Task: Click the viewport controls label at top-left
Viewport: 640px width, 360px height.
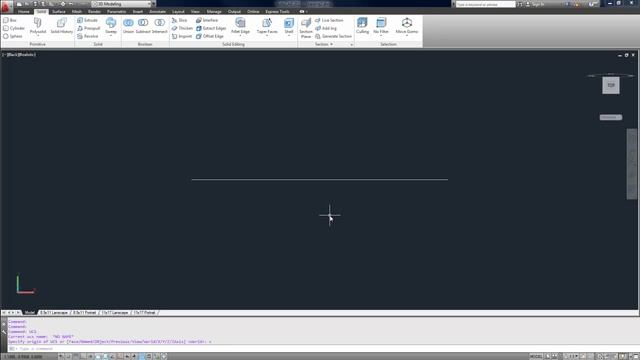Action: [19, 54]
